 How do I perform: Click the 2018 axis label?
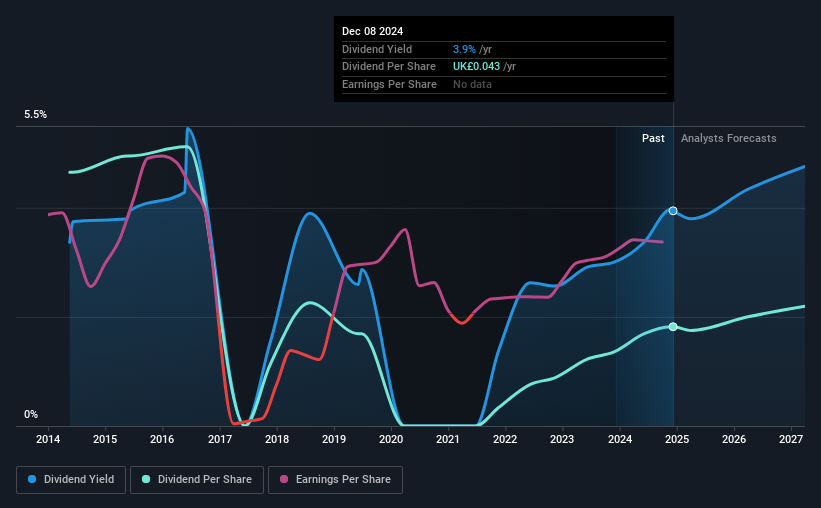pos(277,439)
